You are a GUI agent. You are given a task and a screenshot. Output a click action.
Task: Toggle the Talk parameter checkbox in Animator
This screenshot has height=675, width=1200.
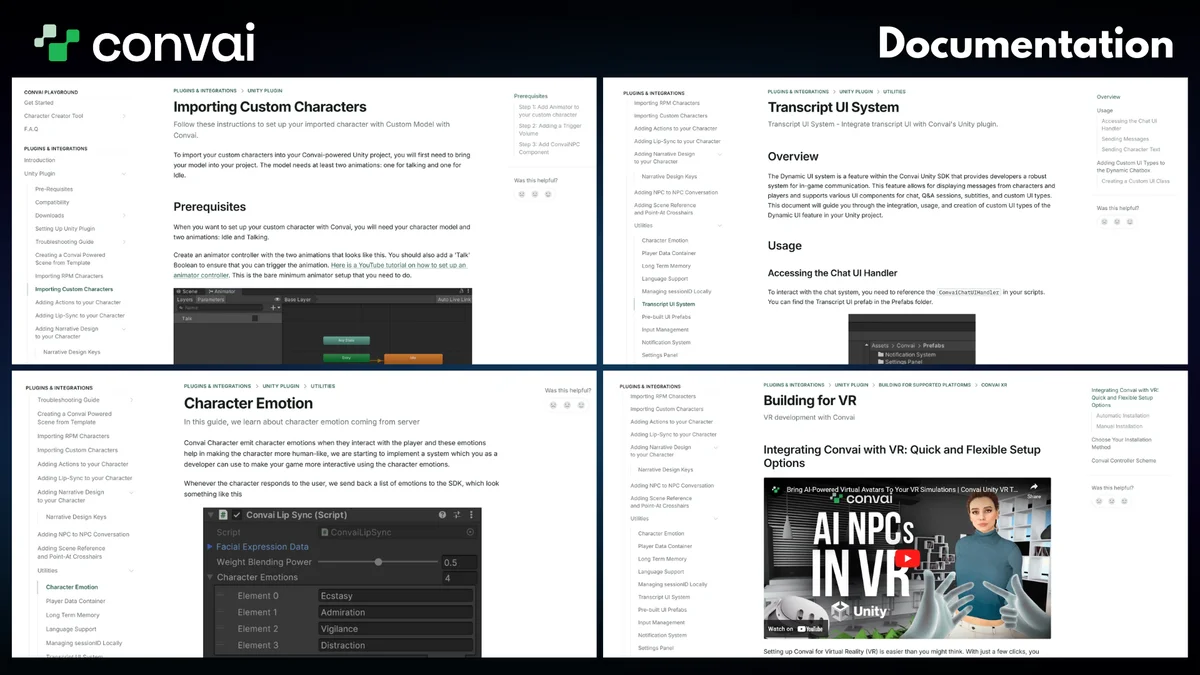click(x=255, y=318)
